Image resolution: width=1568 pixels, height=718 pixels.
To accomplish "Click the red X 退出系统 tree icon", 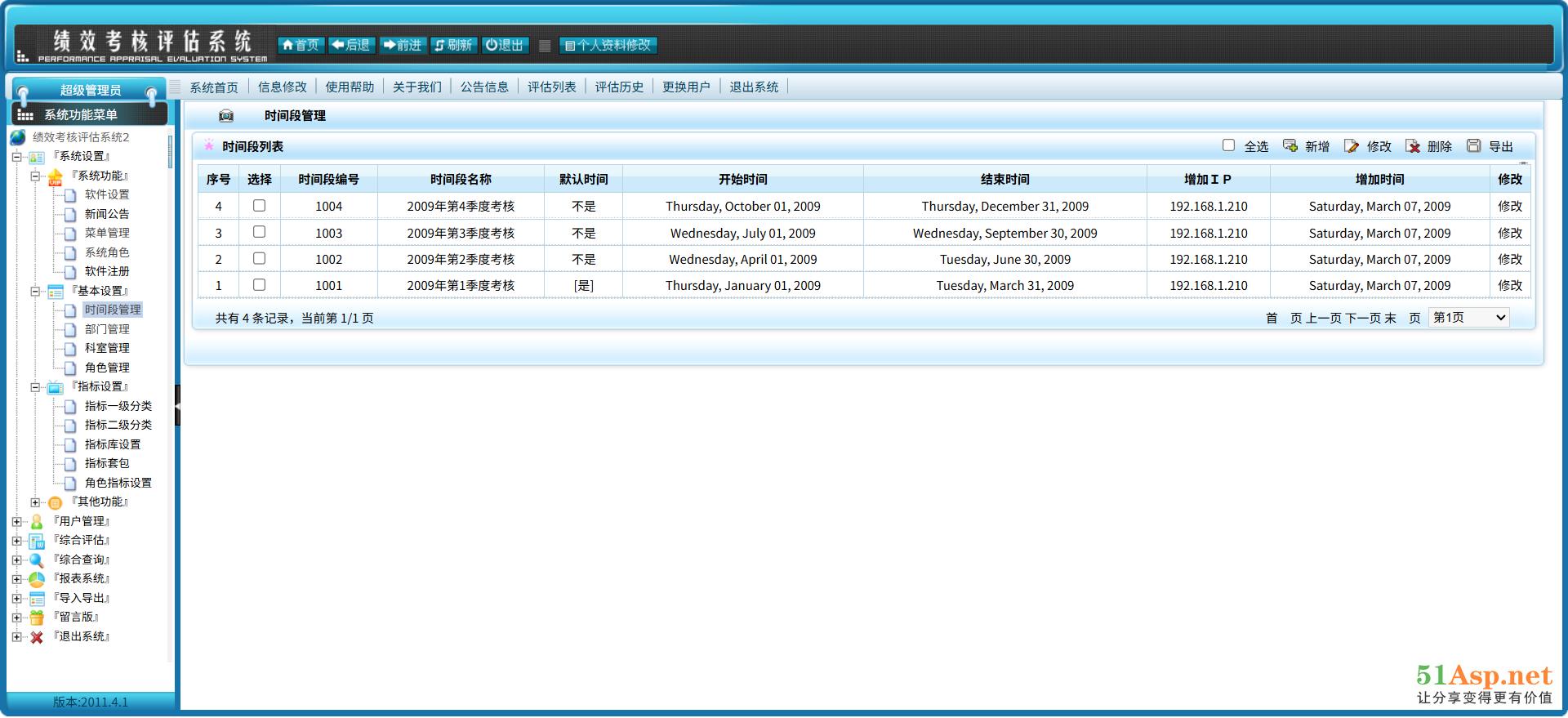I will point(37,637).
